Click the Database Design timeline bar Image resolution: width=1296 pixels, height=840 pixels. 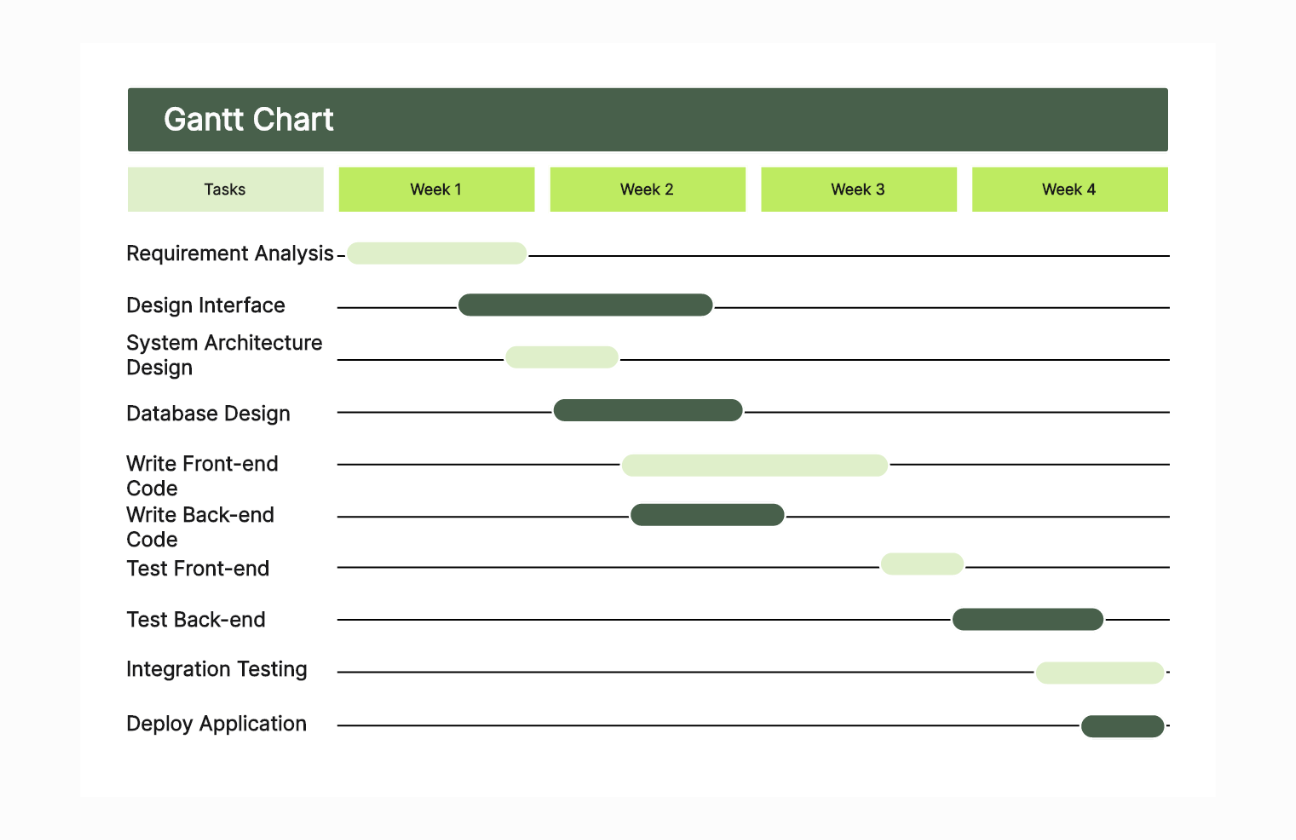pos(648,410)
